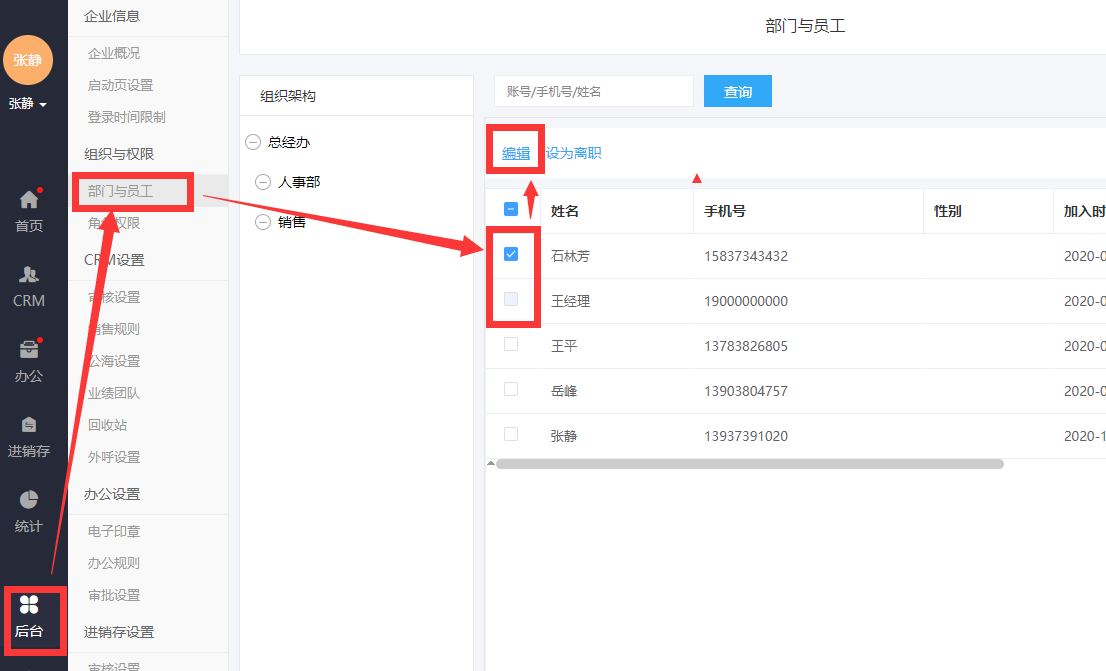Check the 王平 row checkbox

click(511, 344)
